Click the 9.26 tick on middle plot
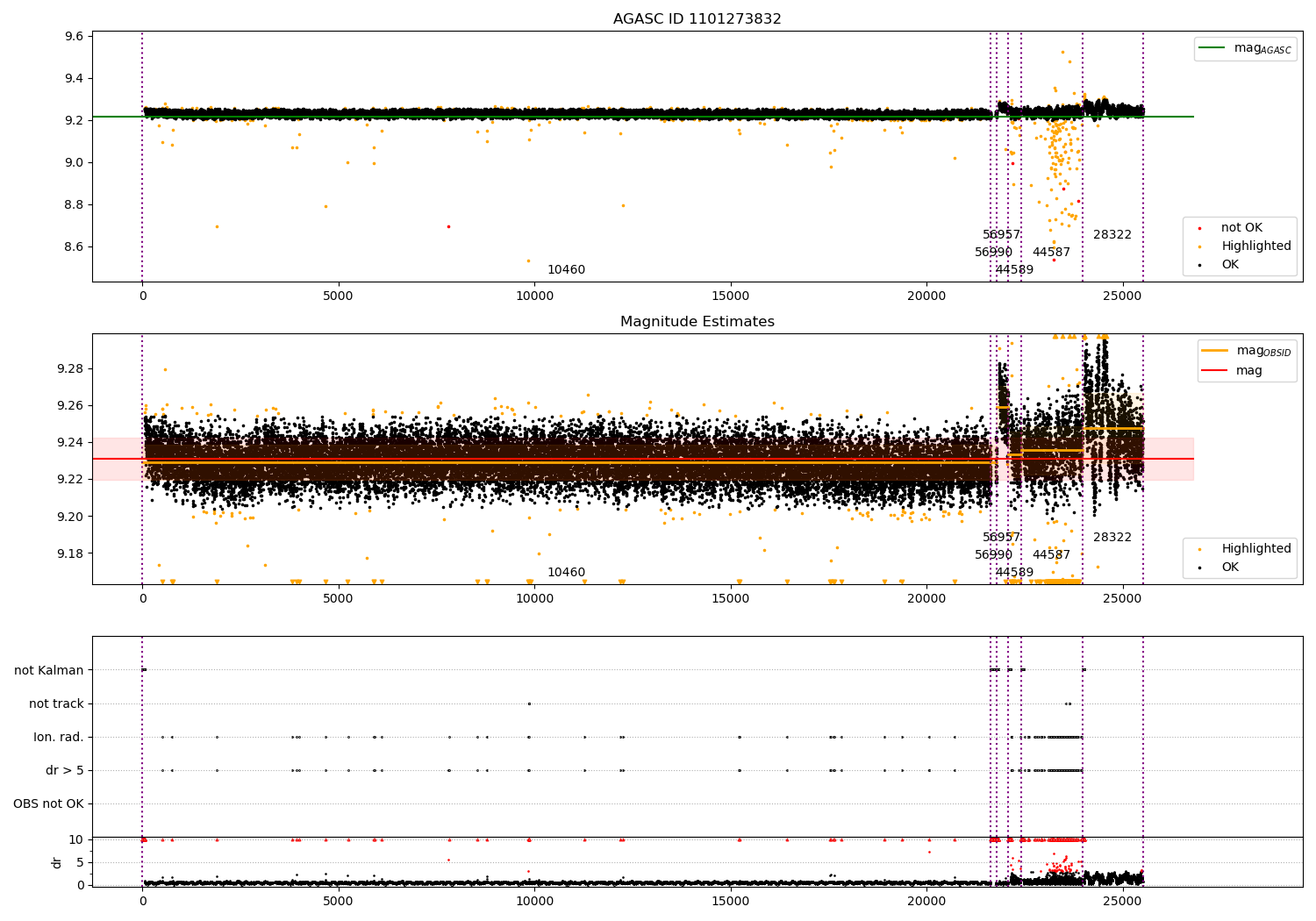1316x921 pixels. 70,406
